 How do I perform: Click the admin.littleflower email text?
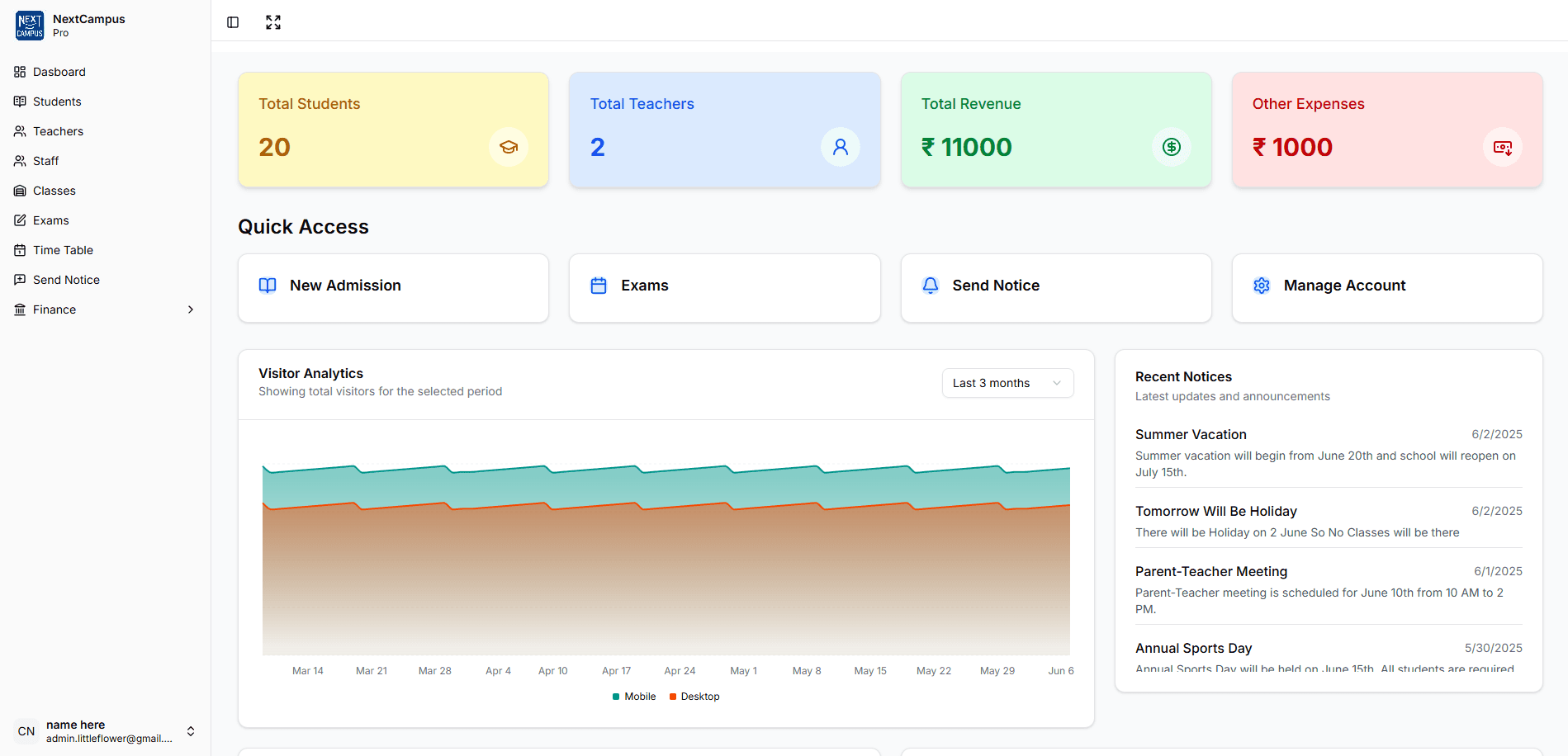point(109,739)
